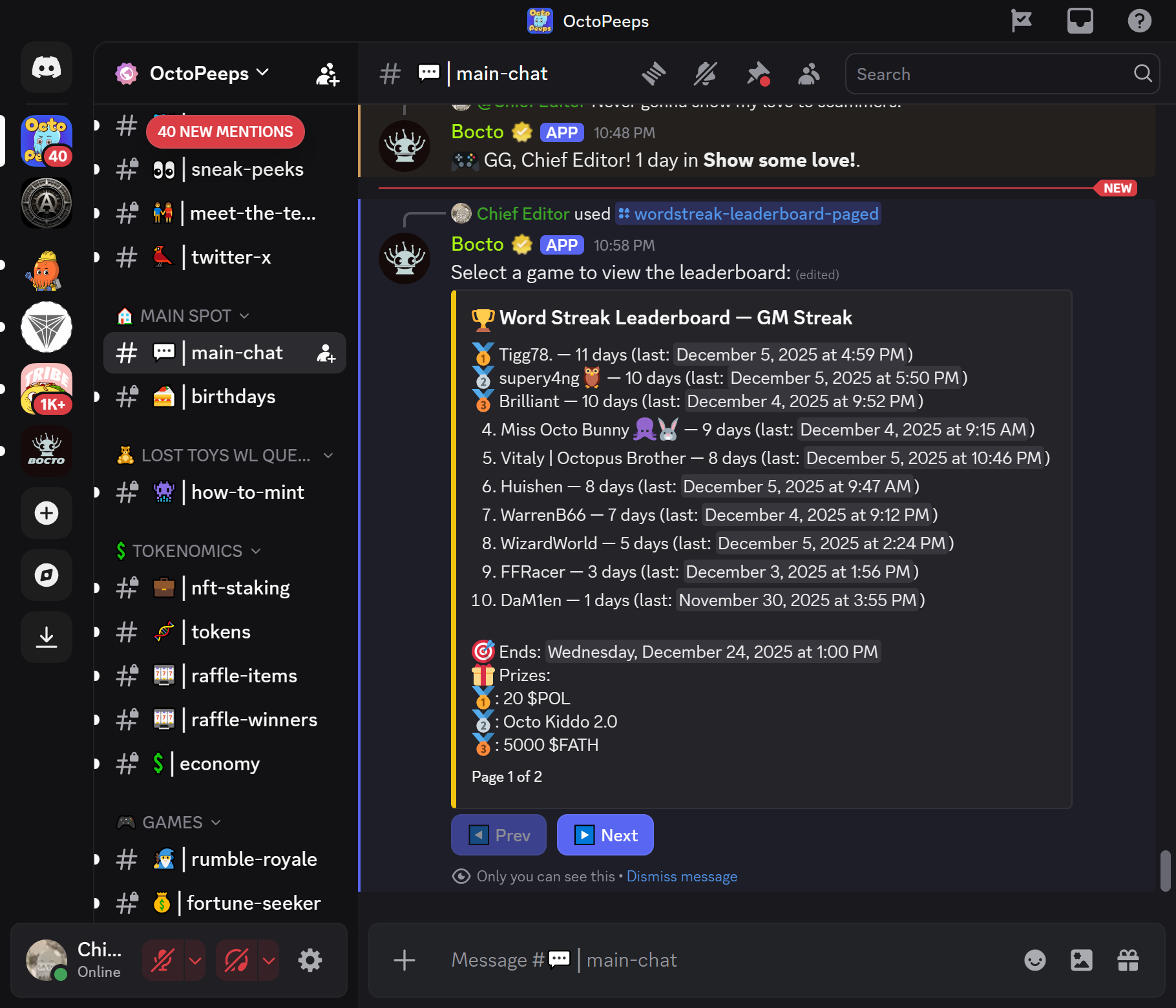
Task: Open Discord direct messages home icon
Action: 47,68
